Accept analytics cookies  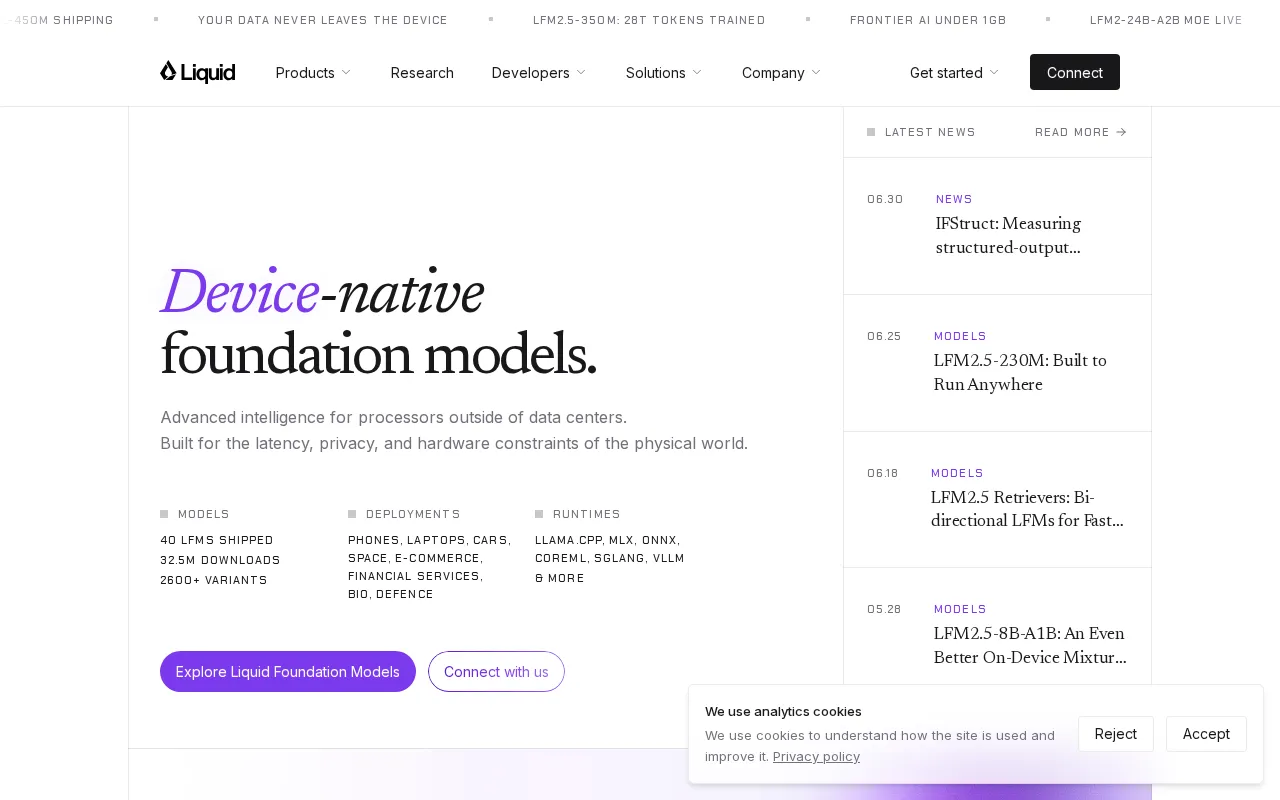(x=1206, y=734)
